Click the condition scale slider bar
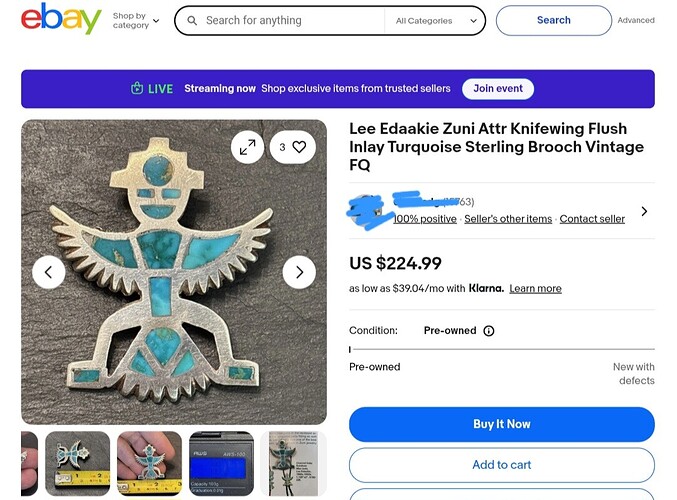This screenshot has height=500, width=677. click(502, 349)
